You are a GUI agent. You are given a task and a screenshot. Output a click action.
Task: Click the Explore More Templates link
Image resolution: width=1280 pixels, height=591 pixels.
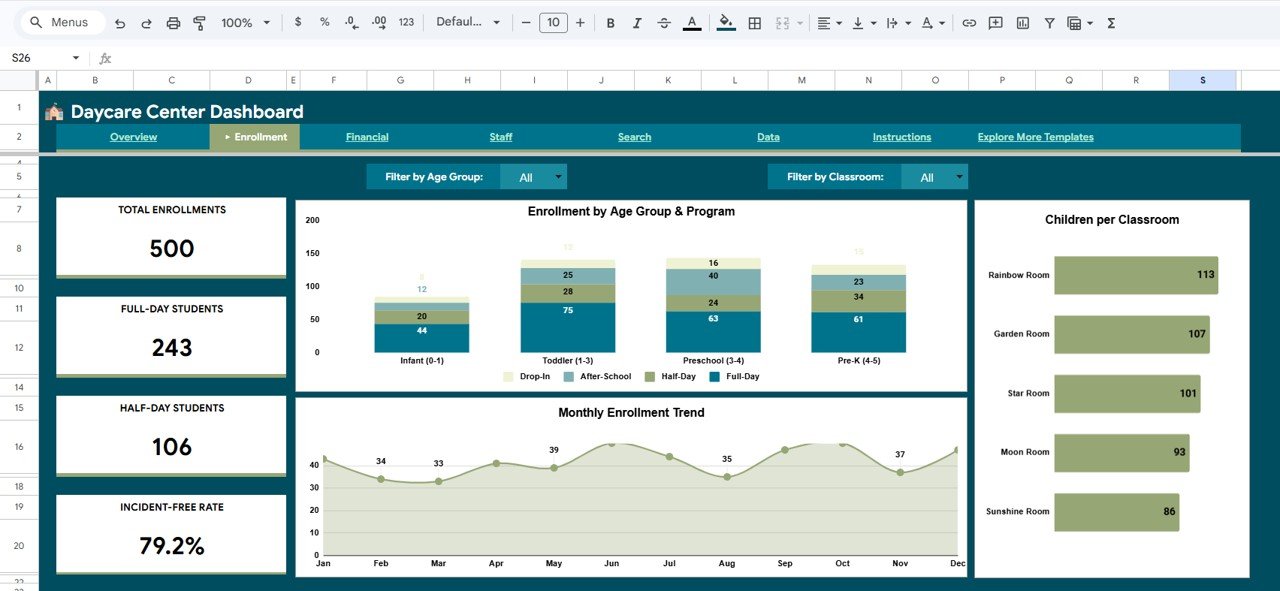(1035, 137)
